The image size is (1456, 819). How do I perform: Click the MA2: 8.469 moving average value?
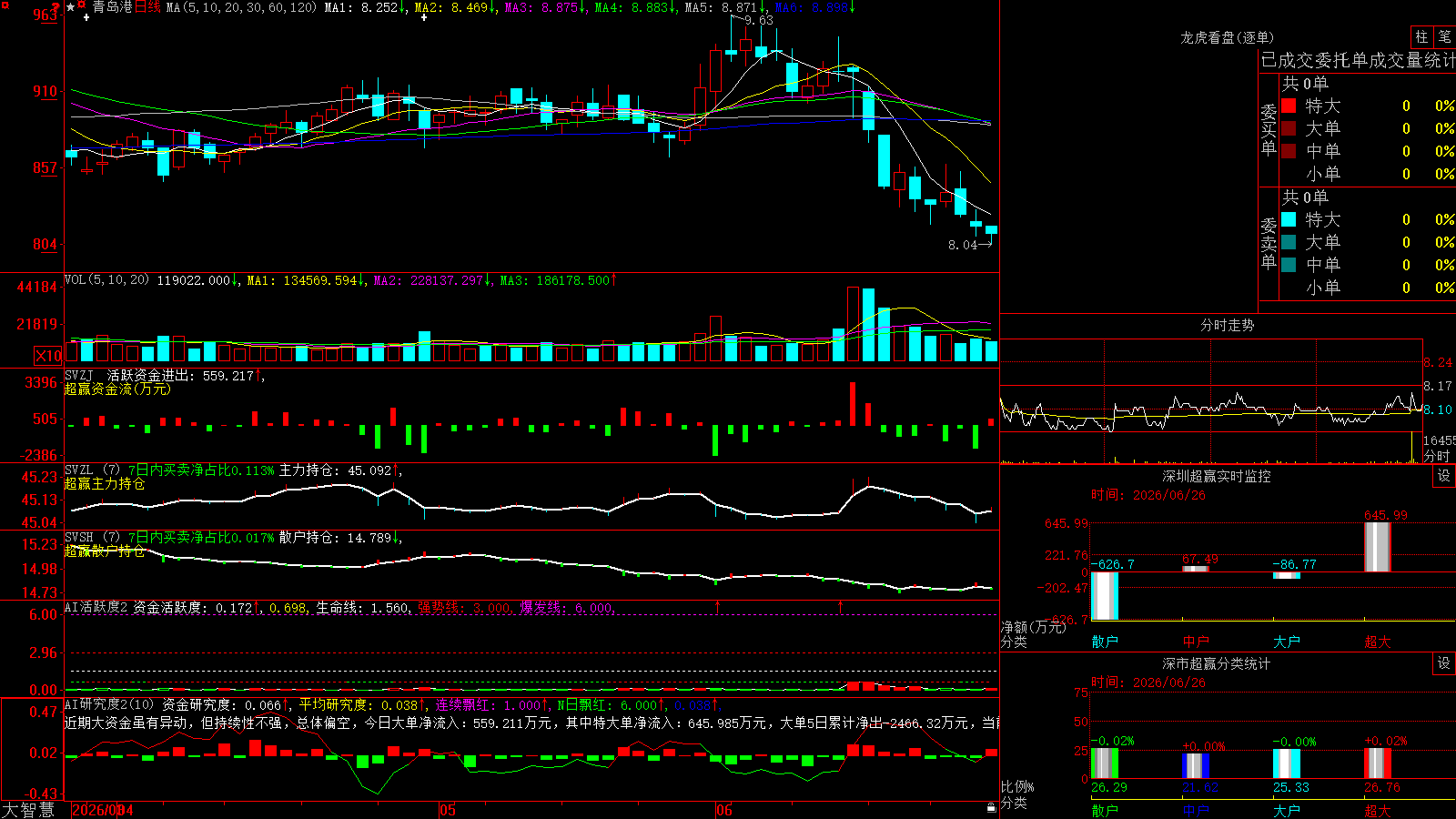[450, 7]
